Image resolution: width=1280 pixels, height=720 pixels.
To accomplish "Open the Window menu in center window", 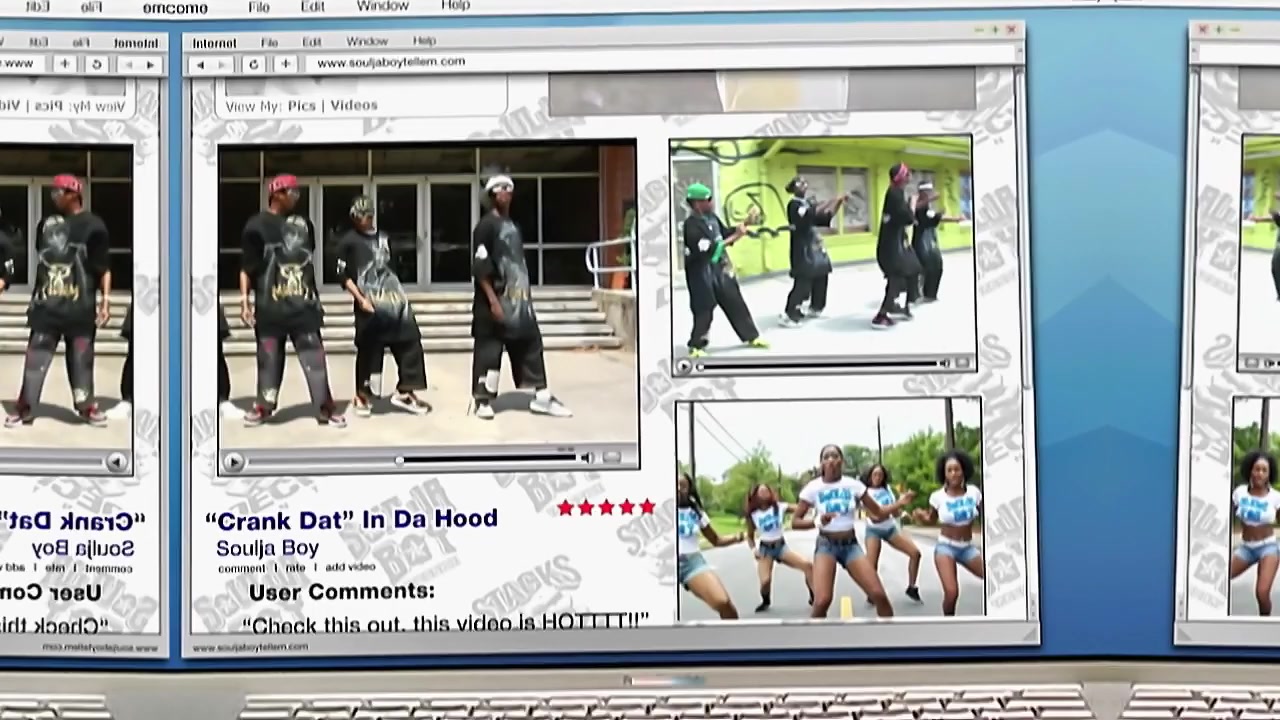I will tap(367, 41).
